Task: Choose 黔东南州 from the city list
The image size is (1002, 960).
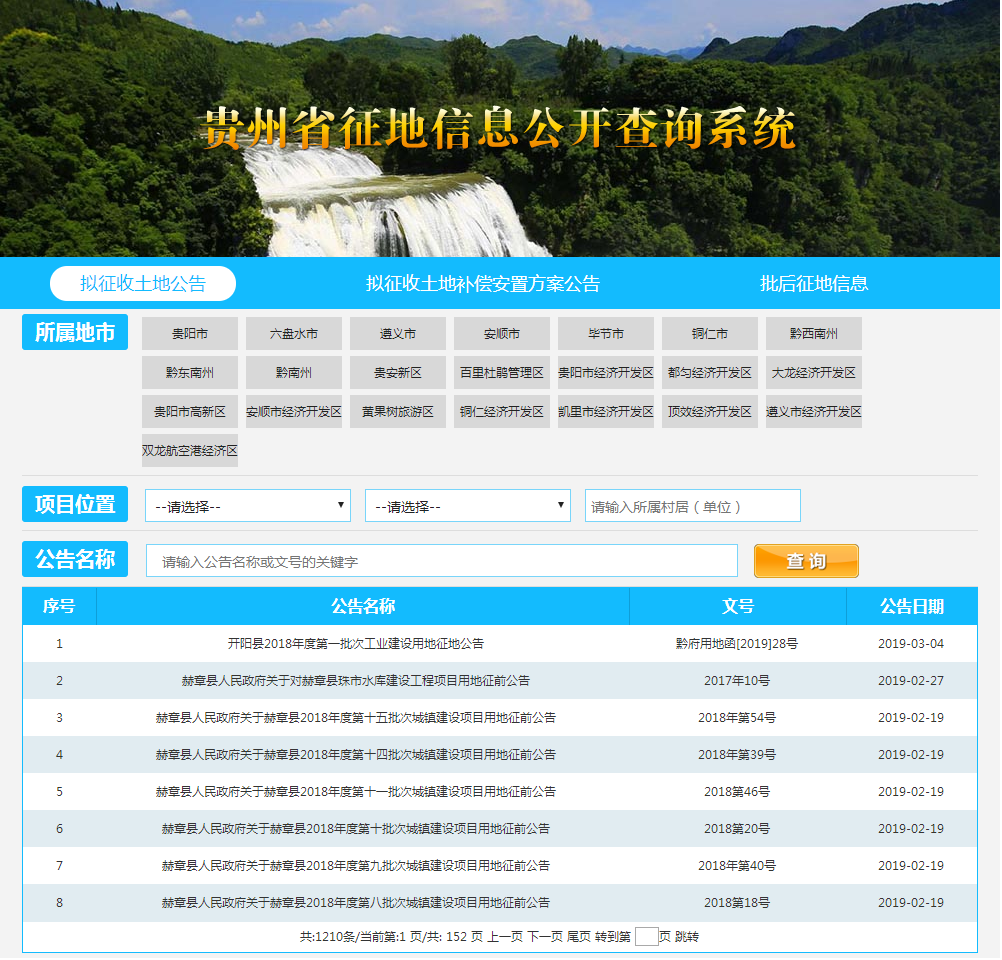Action: [190, 373]
